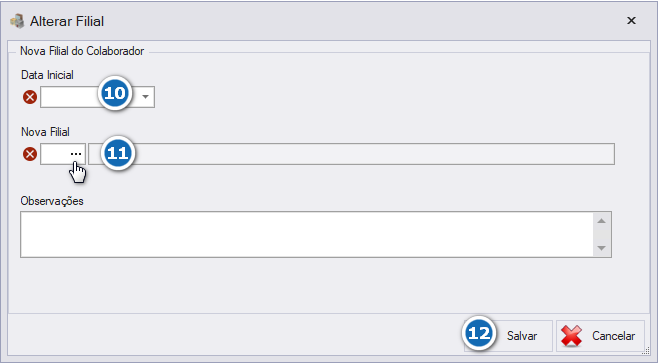Click the Observações scrollbar down arrow
Viewport: 658px width, 363px height.
pyautogui.click(x=601, y=248)
